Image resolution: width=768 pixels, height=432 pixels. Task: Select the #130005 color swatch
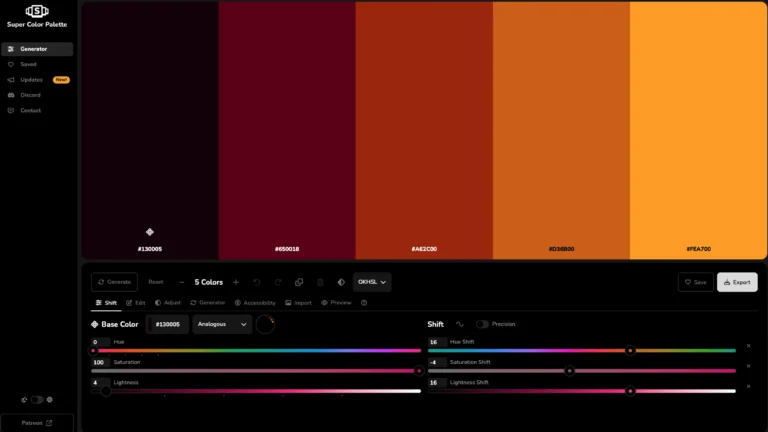[150, 130]
